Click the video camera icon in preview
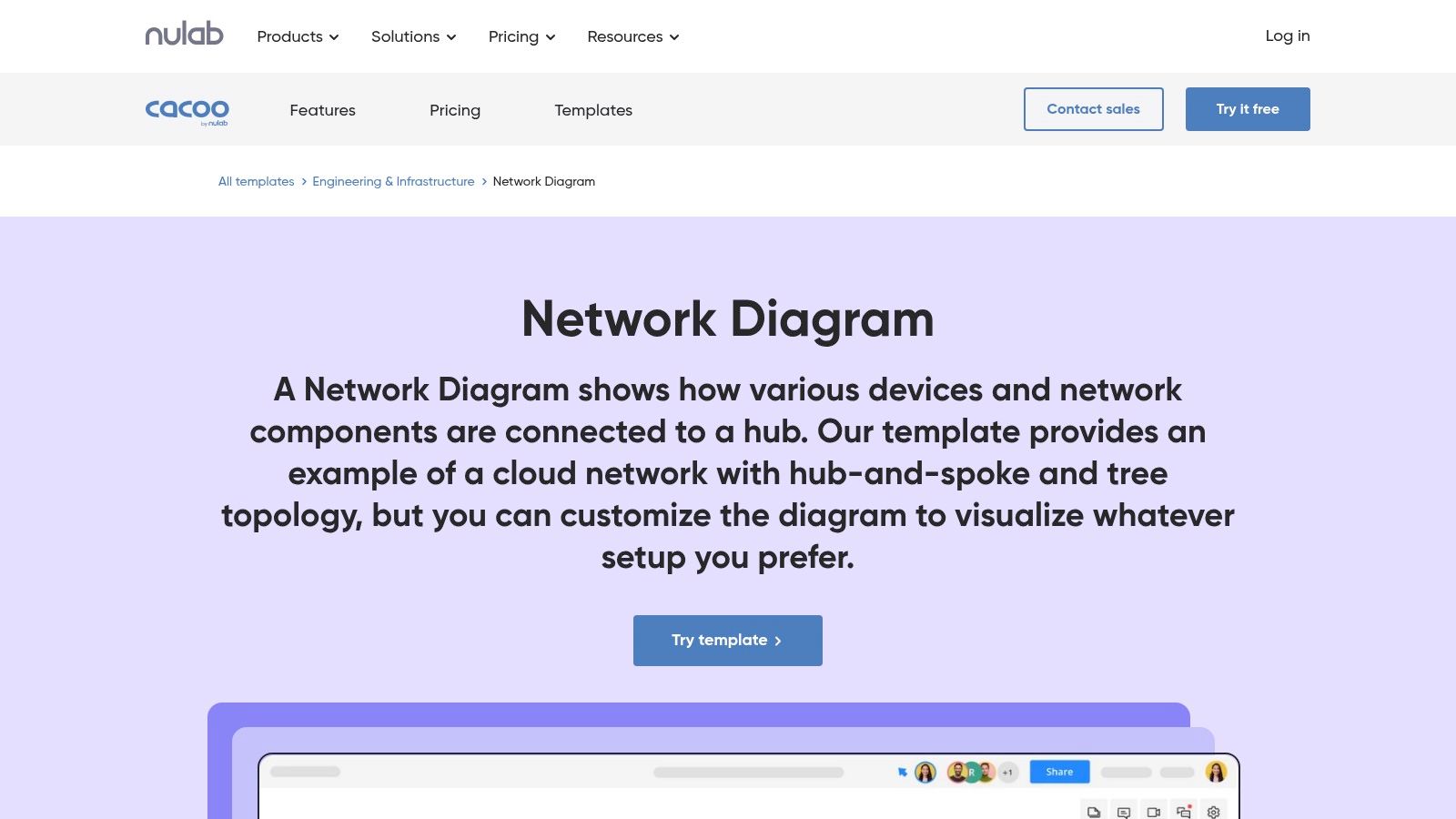The height and width of the screenshot is (819, 1456). tap(1153, 812)
